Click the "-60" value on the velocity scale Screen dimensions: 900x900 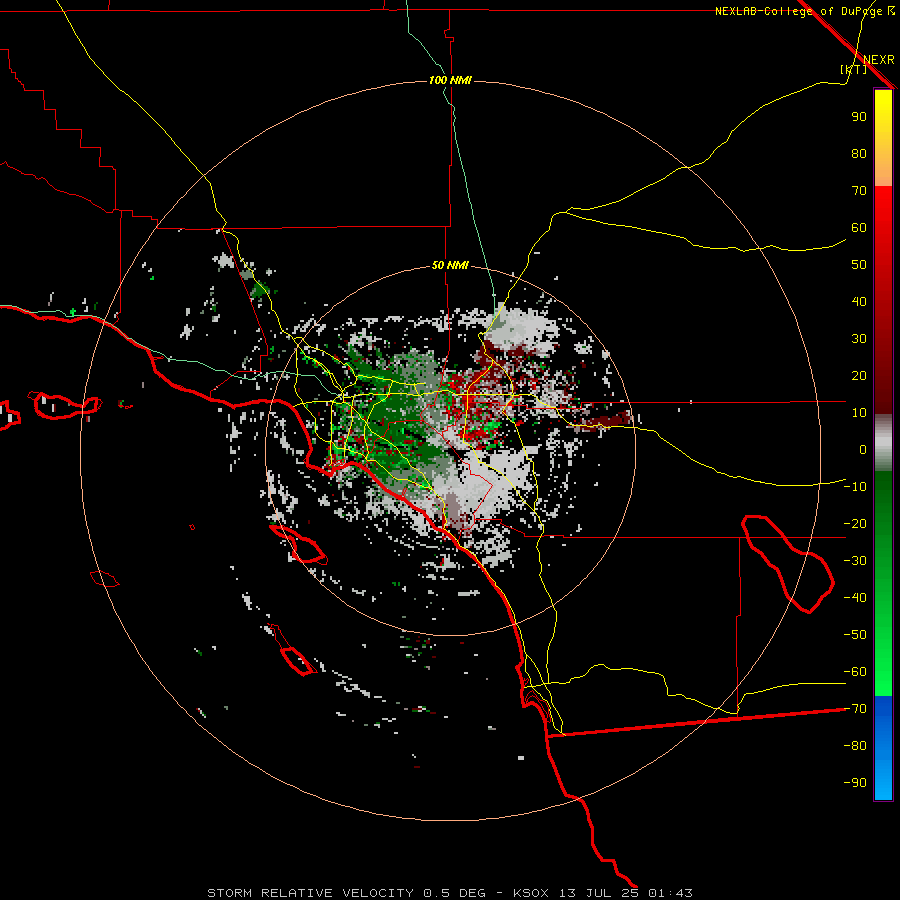(x=855, y=672)
